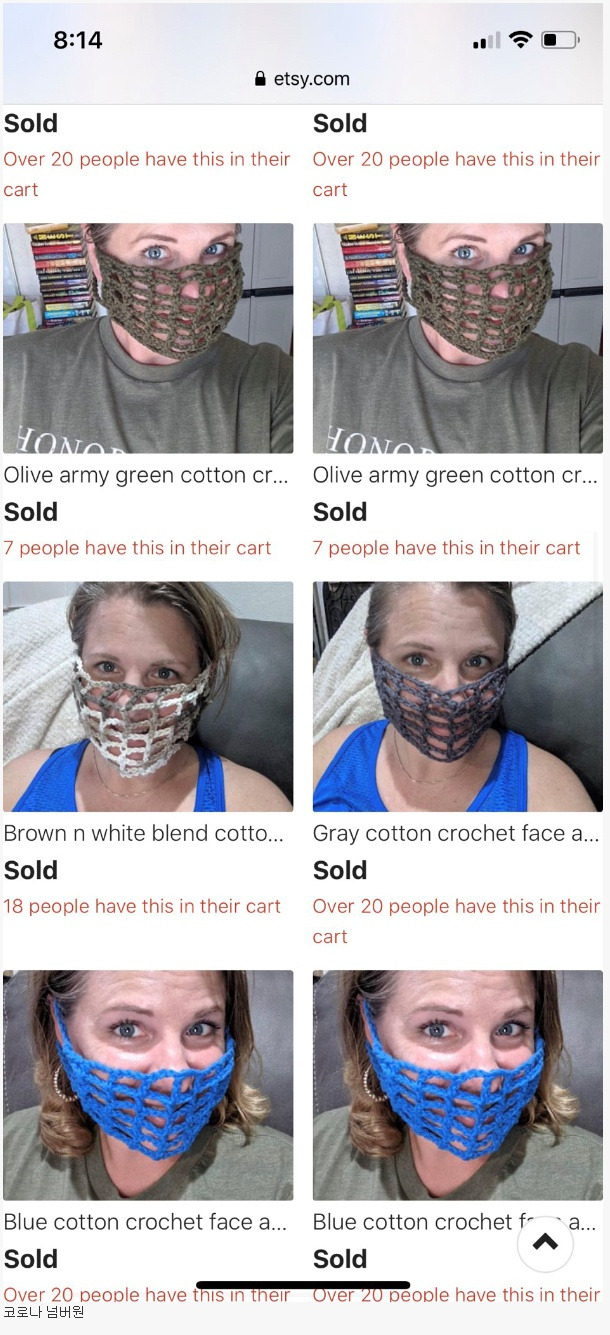Viewport: 610px width, 1335px height.
Task: Open left blue crochet mask photo
Action: 148,1085
